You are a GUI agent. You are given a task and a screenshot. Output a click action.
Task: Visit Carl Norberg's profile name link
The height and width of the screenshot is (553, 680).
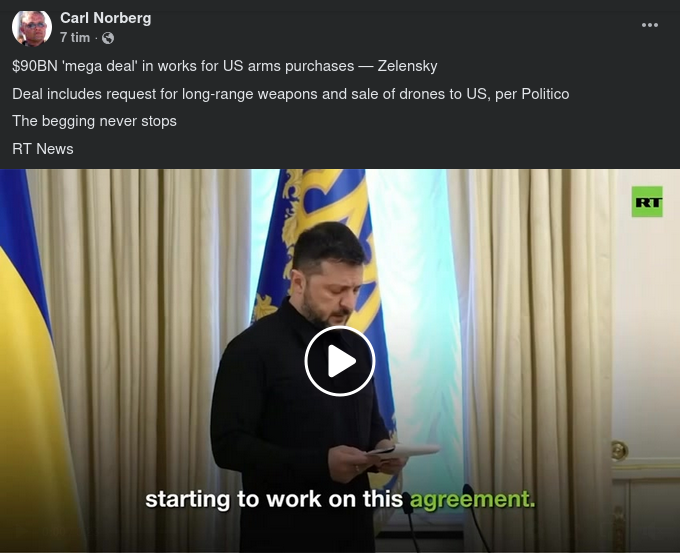click(105, 18)
